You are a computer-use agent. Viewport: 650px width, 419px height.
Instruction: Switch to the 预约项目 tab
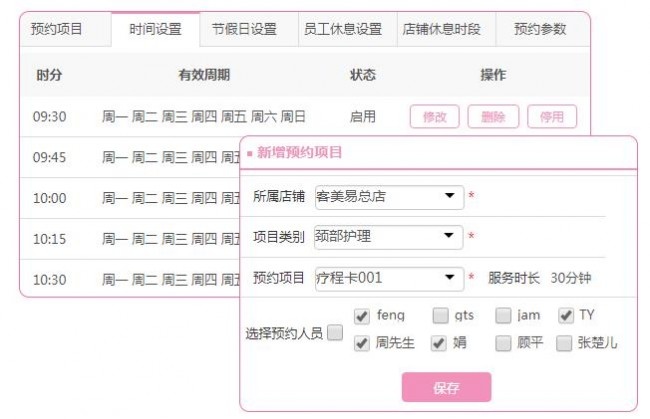click(x=57, y=29)
